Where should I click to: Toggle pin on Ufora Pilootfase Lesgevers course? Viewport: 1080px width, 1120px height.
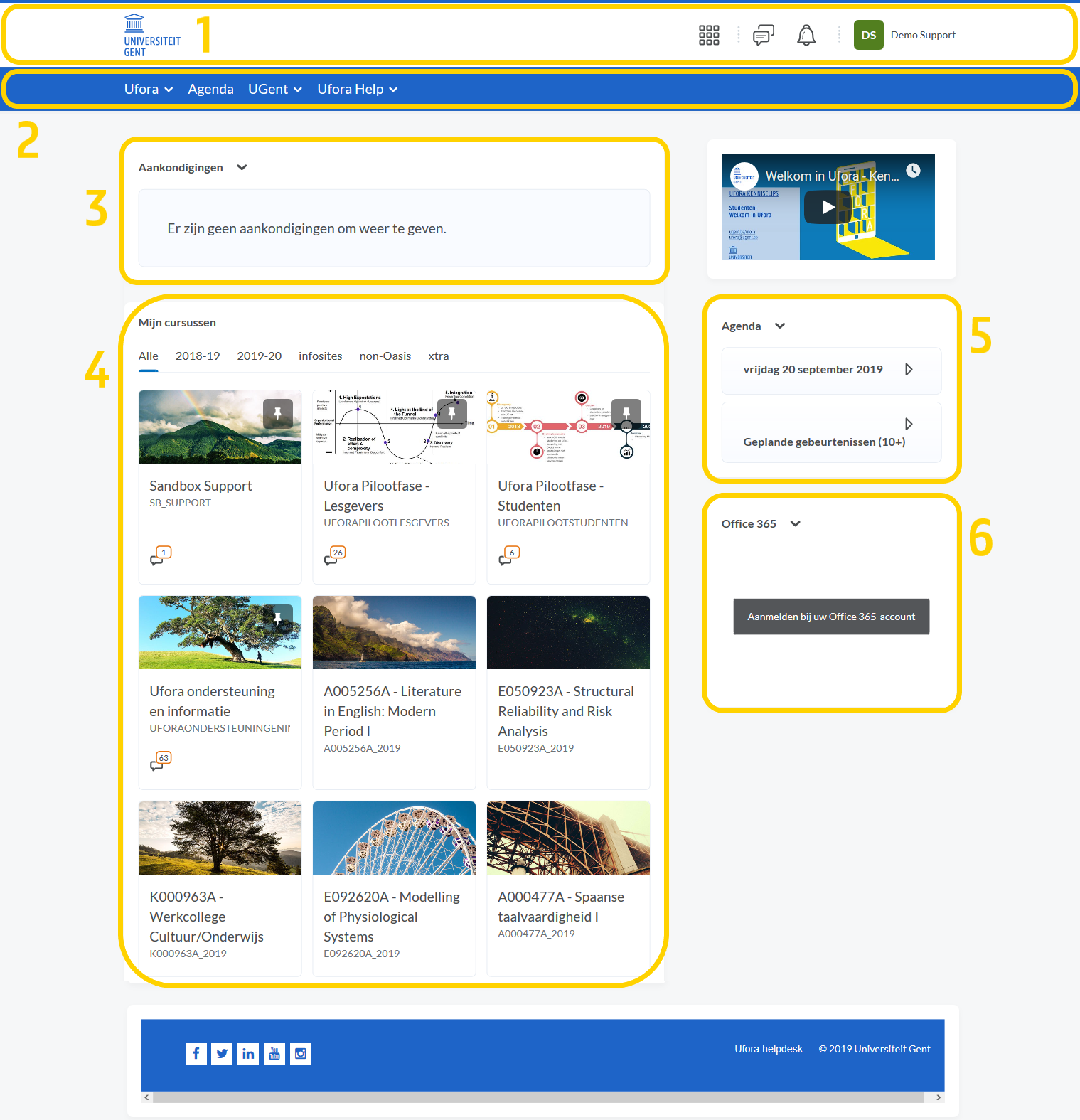[x=451, y=413]
